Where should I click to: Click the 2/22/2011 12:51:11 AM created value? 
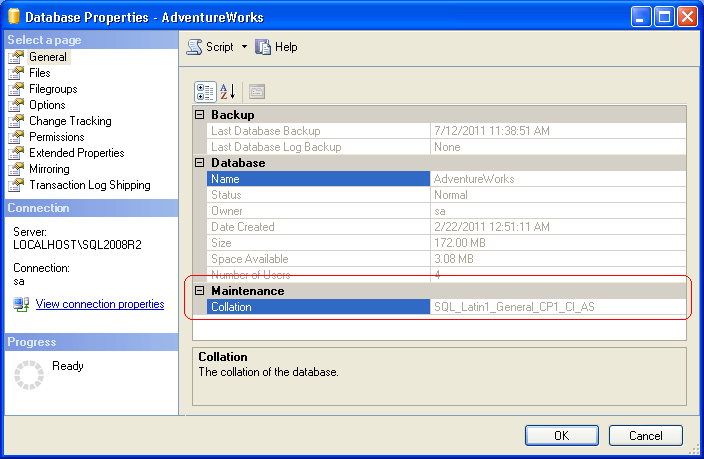[492, 227]
